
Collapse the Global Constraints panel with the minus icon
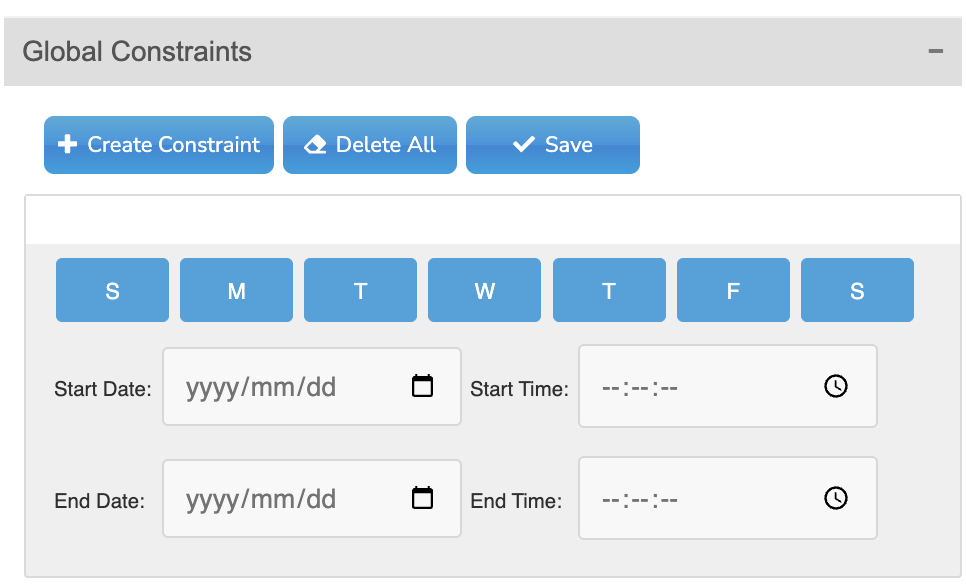(935, 51)
